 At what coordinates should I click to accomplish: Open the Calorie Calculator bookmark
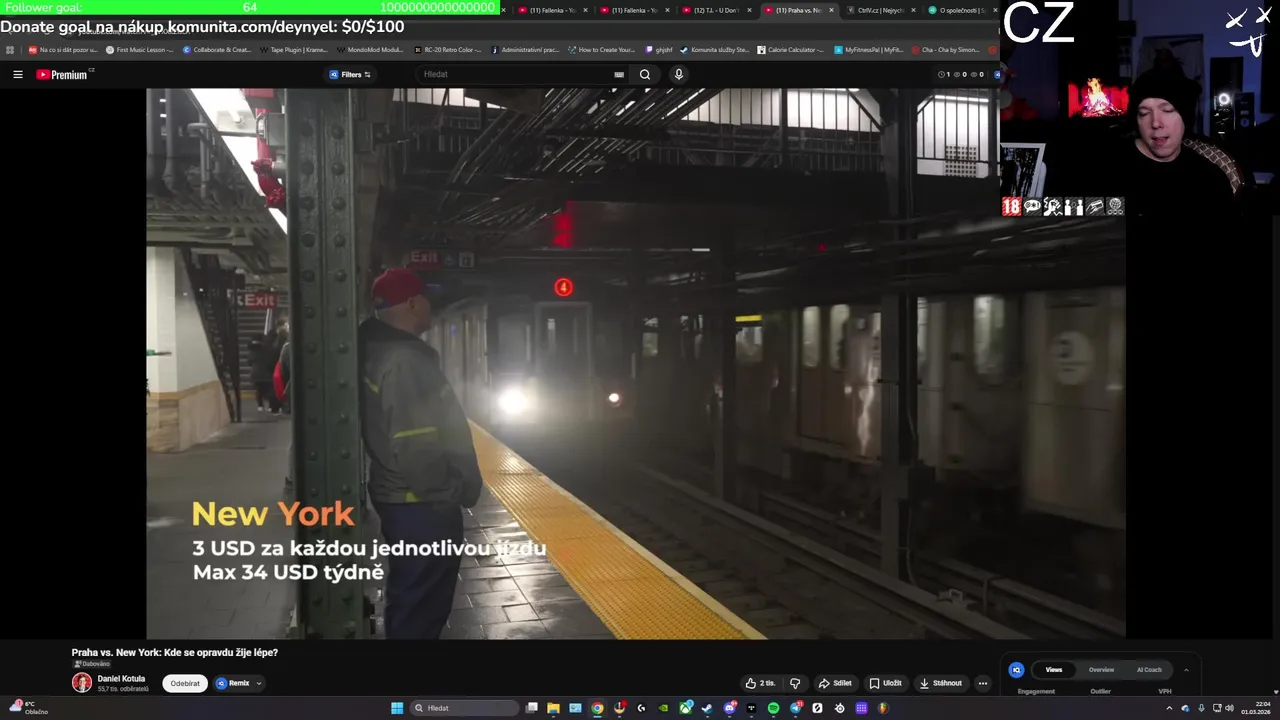(x=790, y=49)
